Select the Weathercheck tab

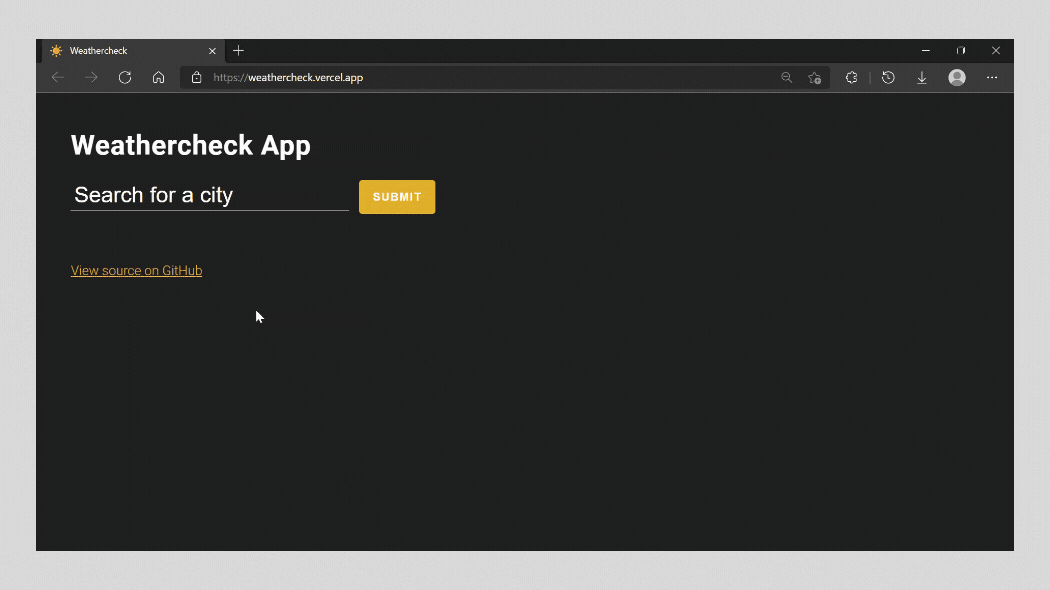133,51
